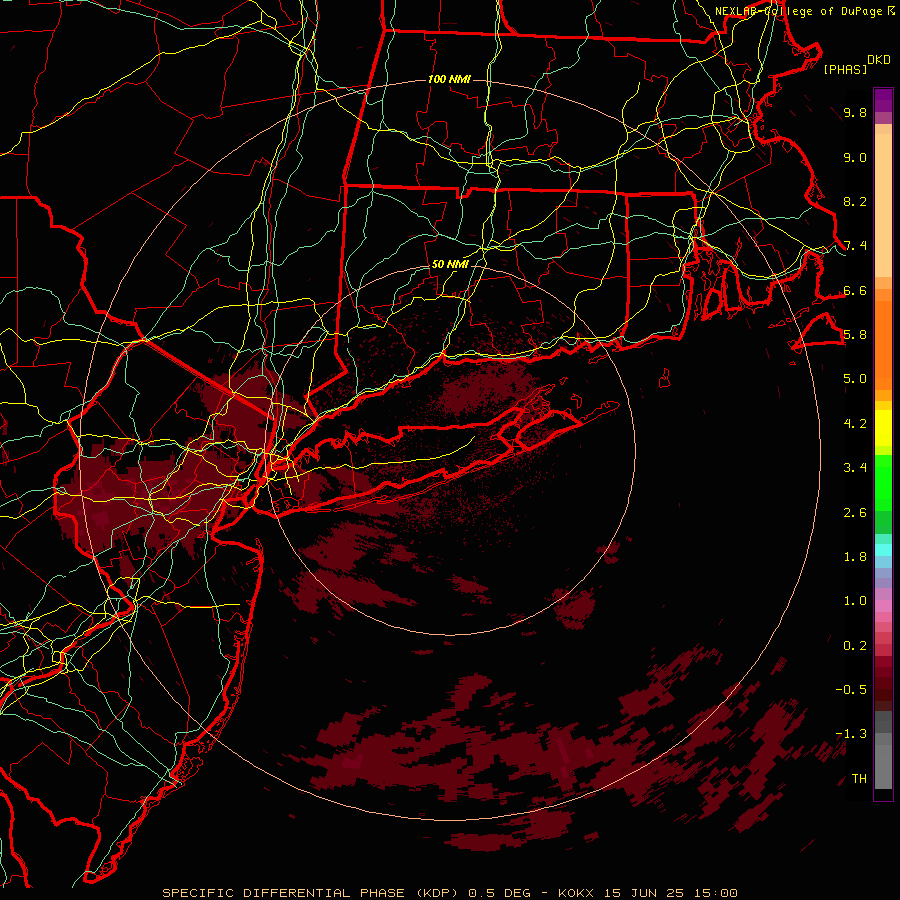Click the "-1.3" legend value
Viewport: 900px width, 900px height.
click(x=851, y=734)
